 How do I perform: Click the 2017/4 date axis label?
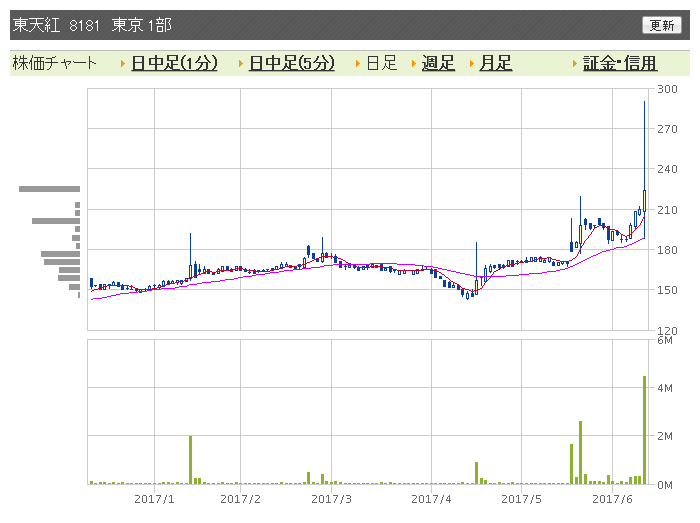431,499
